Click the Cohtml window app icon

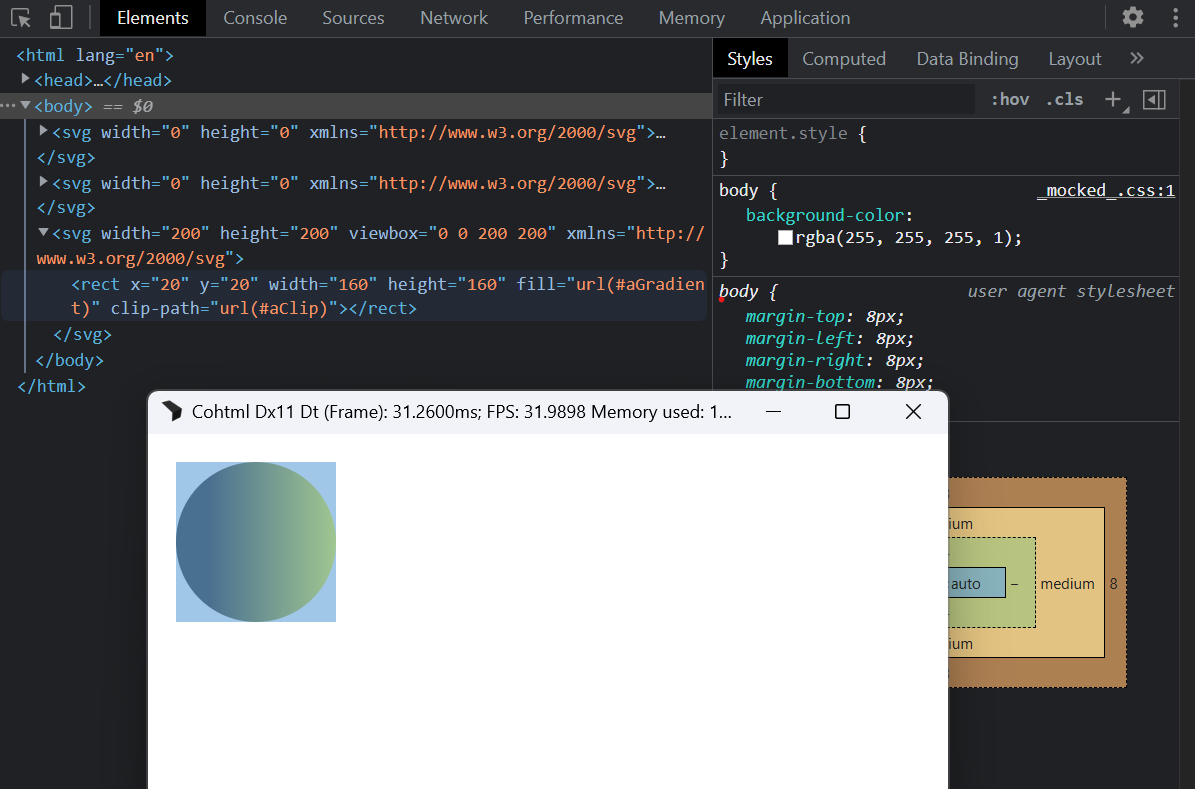point(171,412)
